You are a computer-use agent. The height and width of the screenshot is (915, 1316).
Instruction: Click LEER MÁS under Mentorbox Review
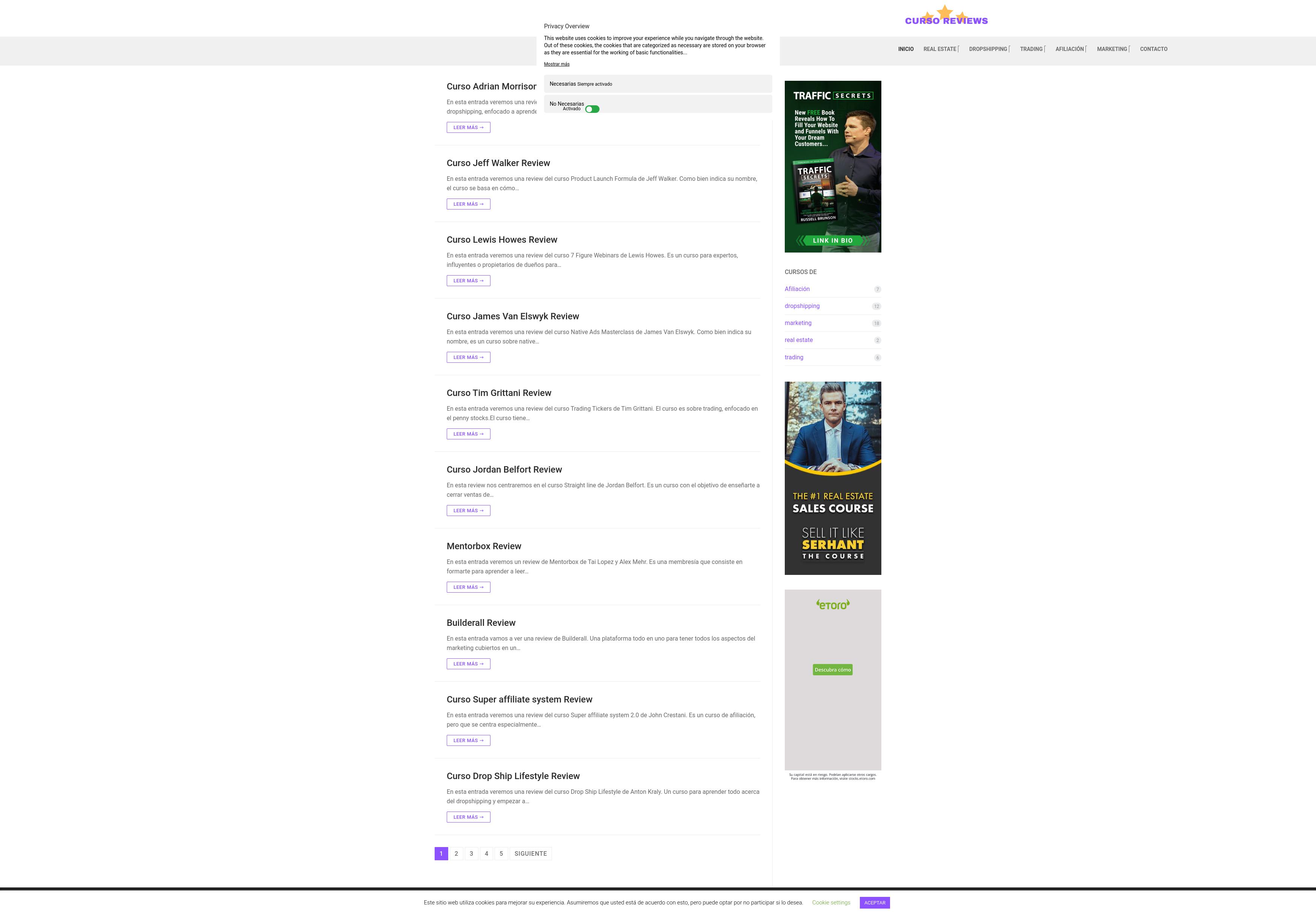tap(468, 587)
